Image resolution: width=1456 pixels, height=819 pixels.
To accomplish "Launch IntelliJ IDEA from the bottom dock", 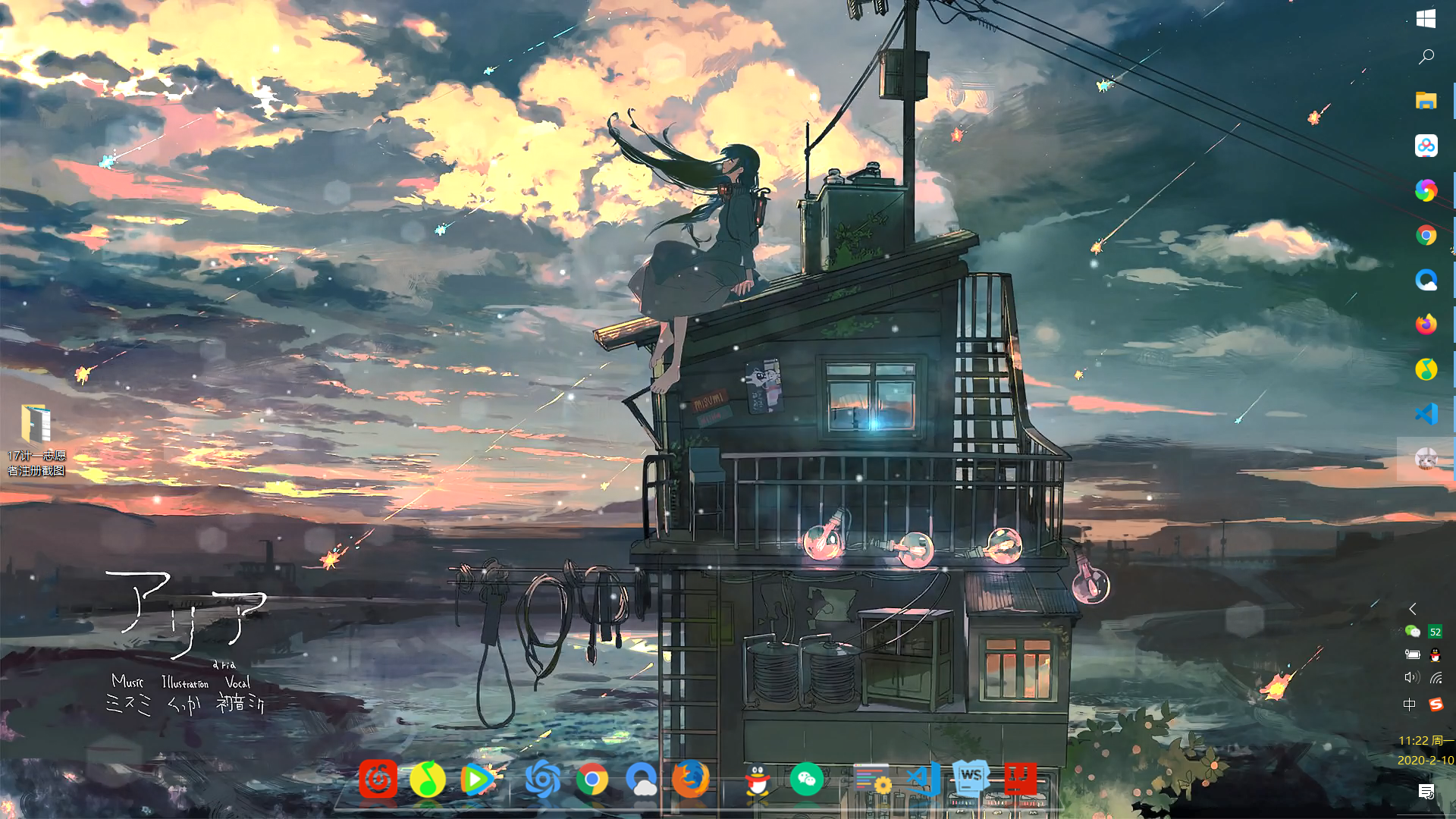I will point(1020,777).
